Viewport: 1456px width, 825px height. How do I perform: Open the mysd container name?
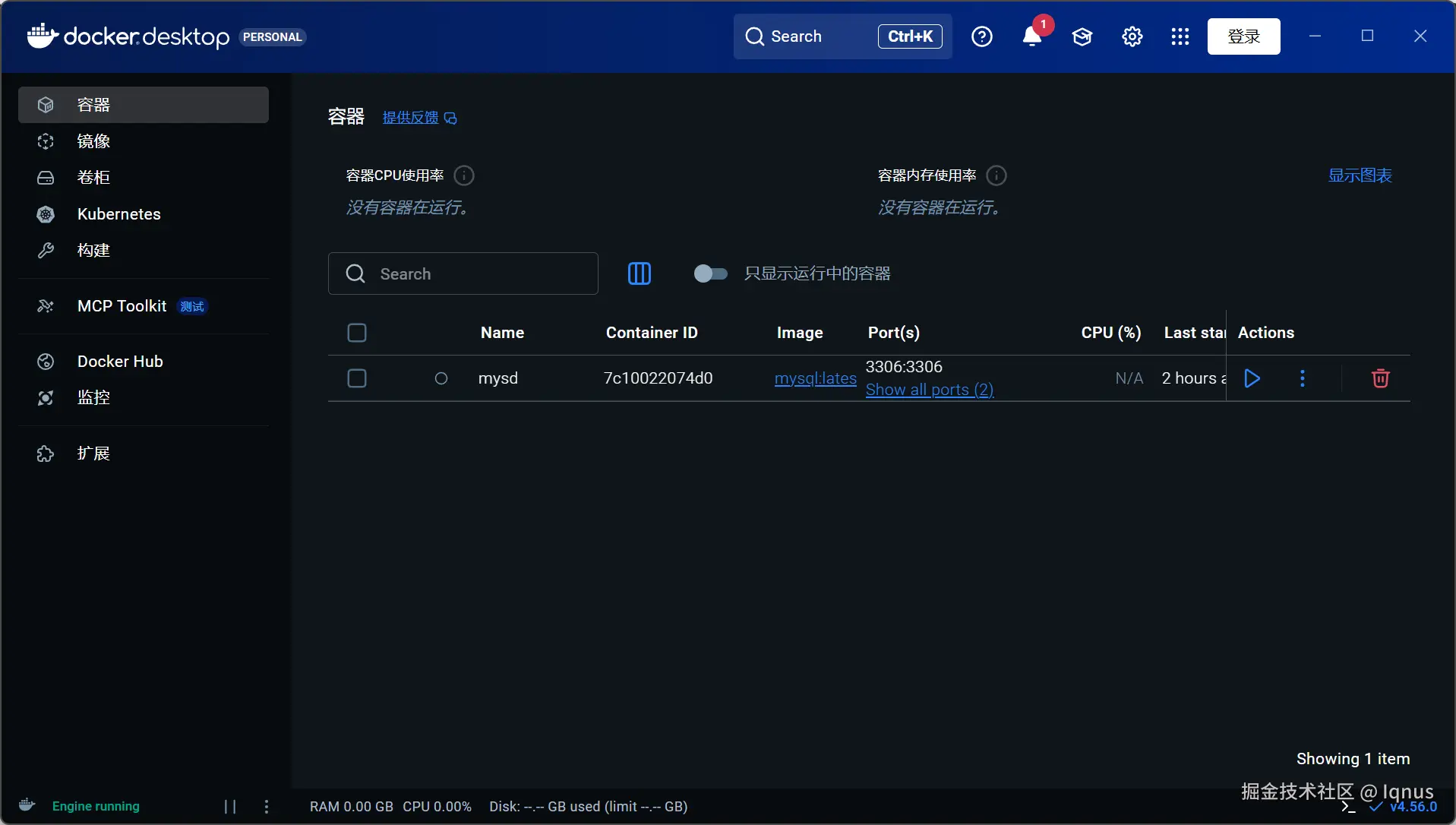[498, 378]
